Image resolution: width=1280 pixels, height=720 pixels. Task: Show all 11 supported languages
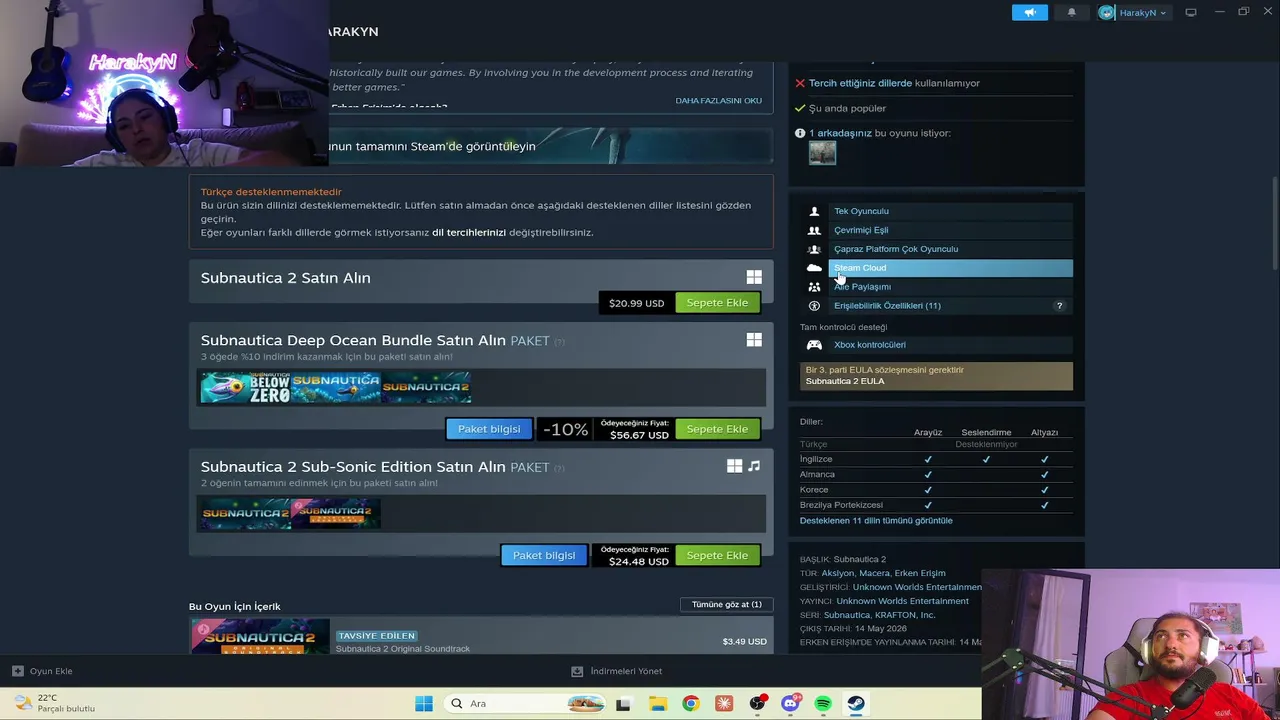click(876, 521)
